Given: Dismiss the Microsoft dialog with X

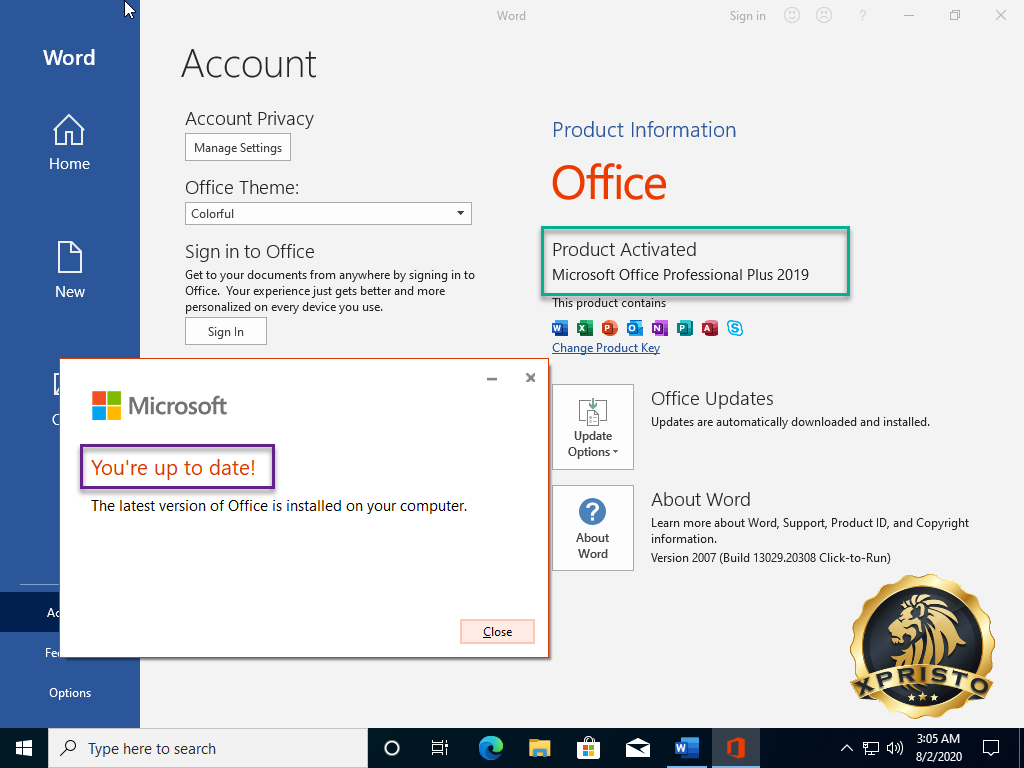Looking at the screenshot, I should point(530,378).
